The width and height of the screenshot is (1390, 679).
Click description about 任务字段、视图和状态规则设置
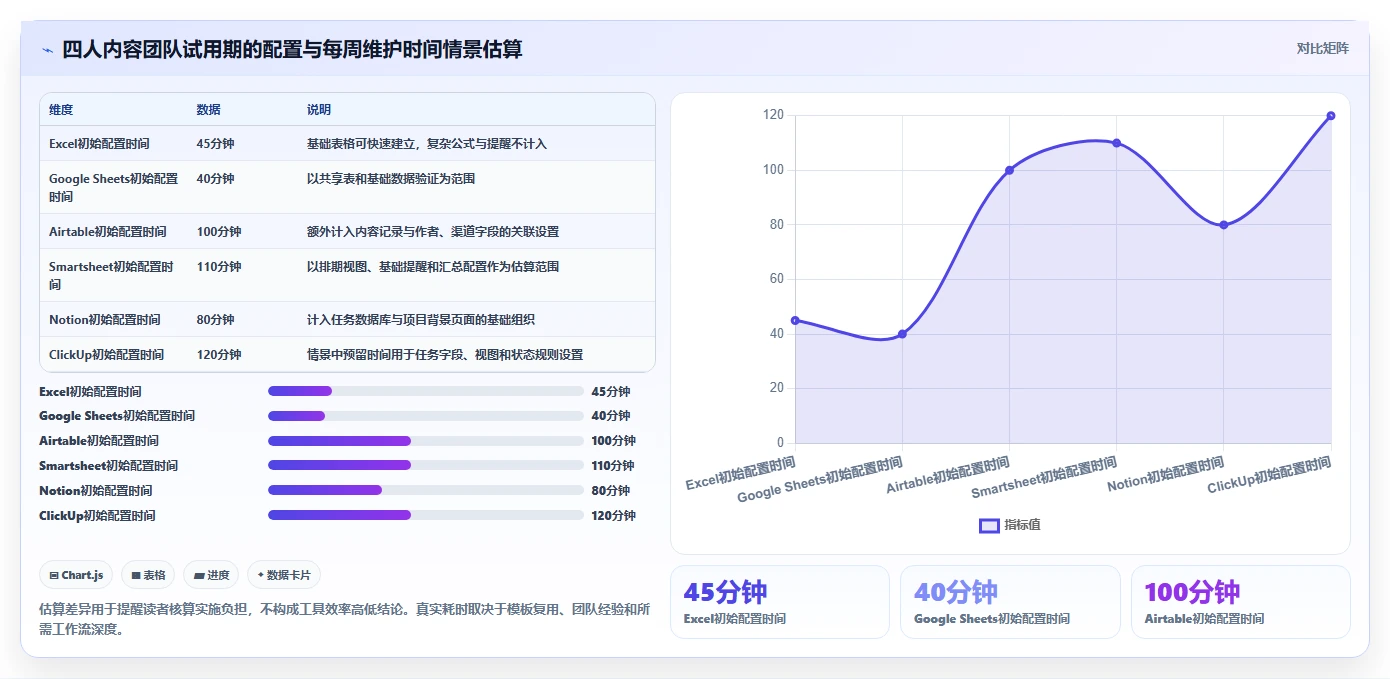[445, 355]
